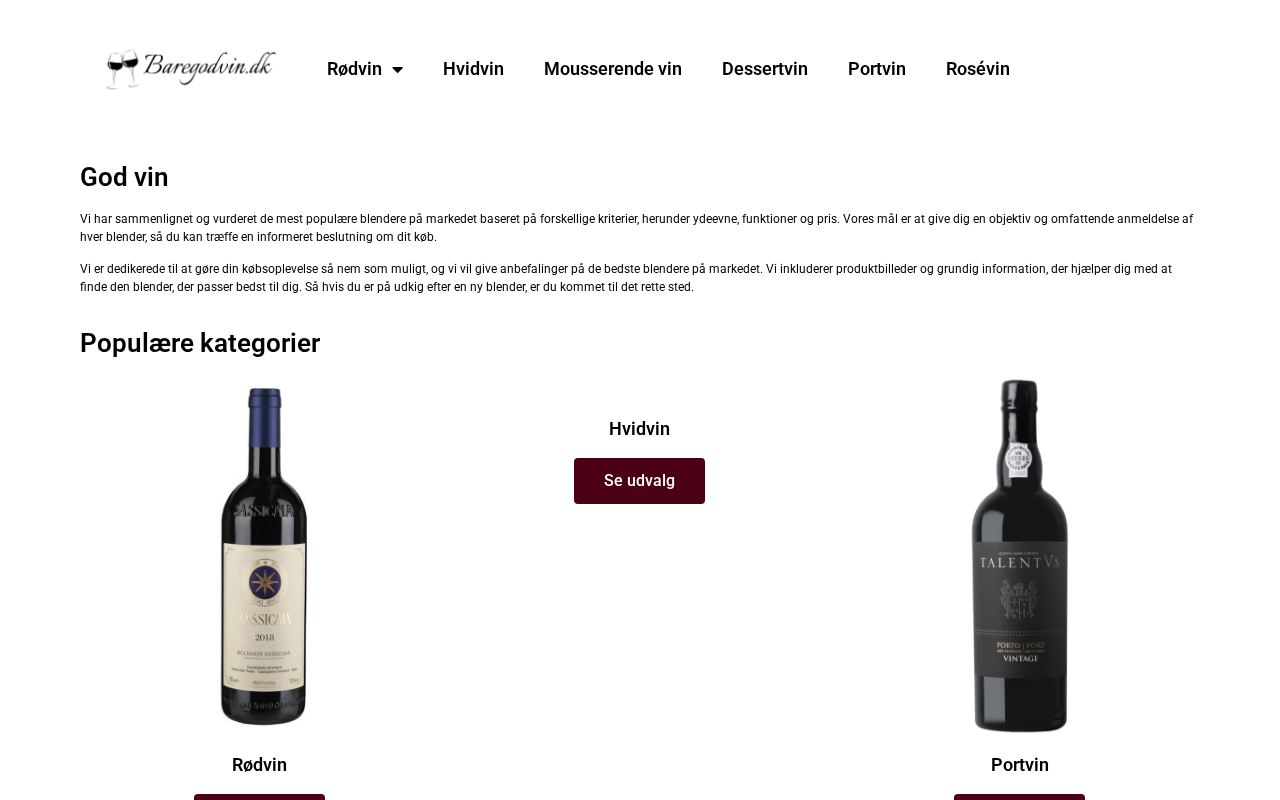The width and height of the screenshot is (1280, 800).
Task: Open the Rødvin category title below the bottle
Action: coord(259,765)
